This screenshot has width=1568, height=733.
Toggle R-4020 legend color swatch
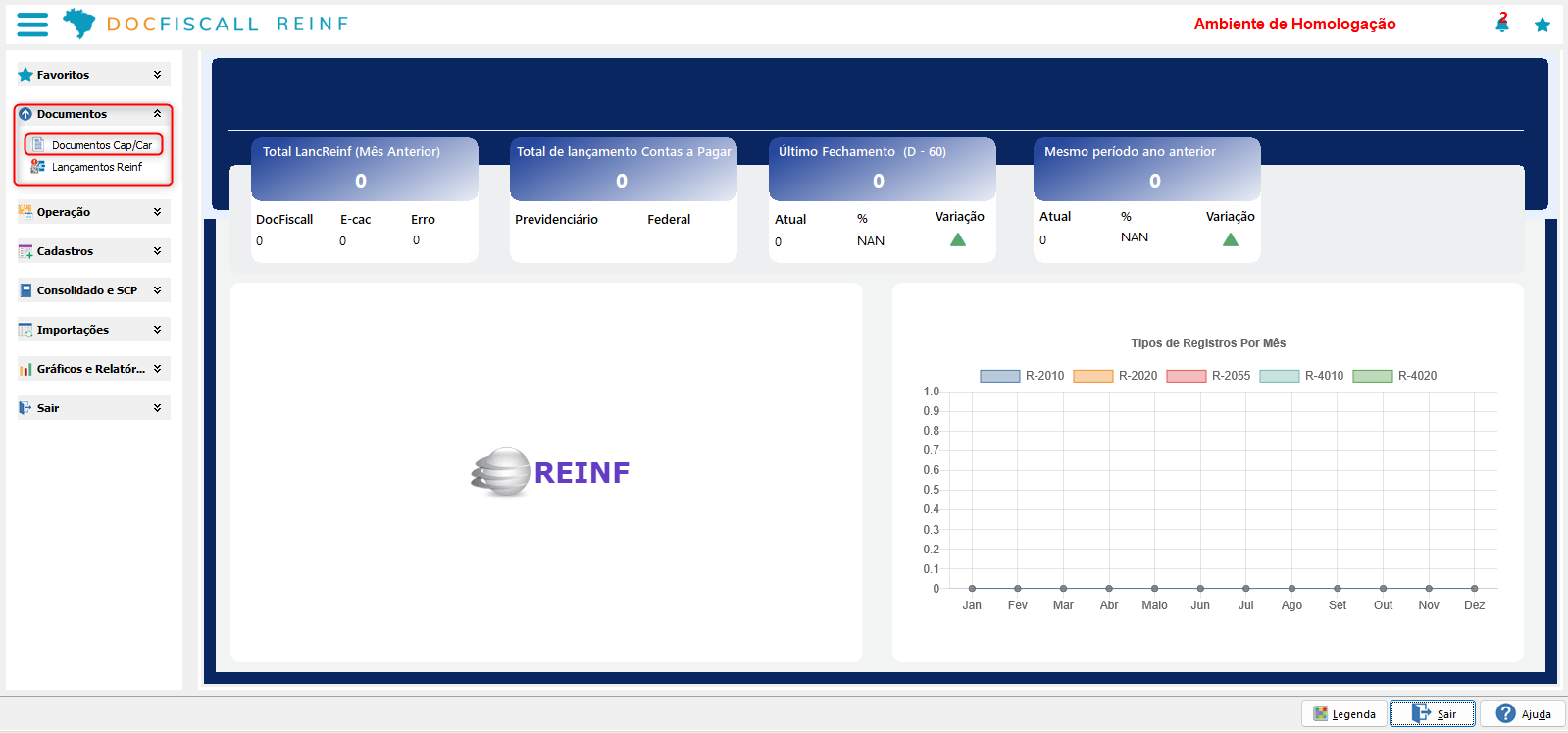[x=1373, y=376]
